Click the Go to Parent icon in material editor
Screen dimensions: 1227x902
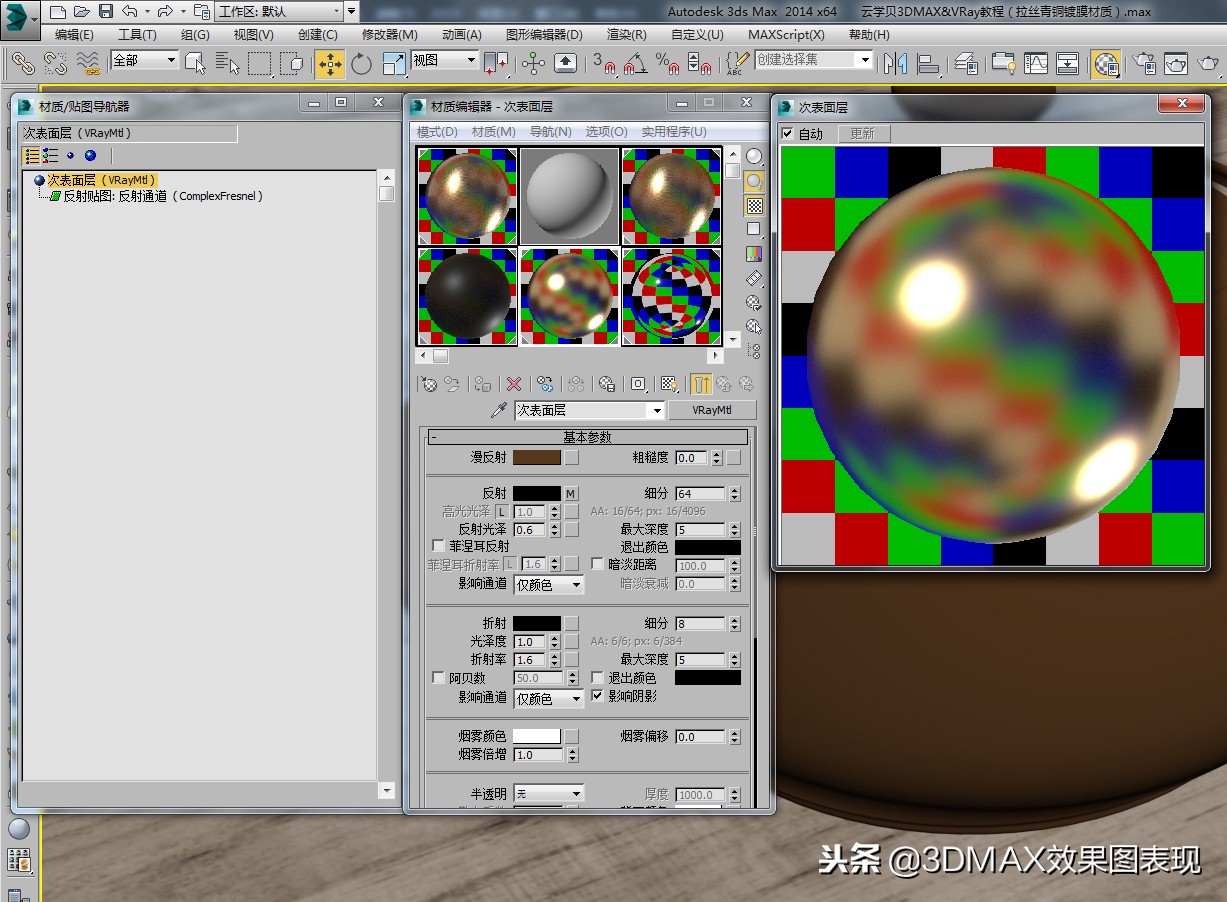725,383
